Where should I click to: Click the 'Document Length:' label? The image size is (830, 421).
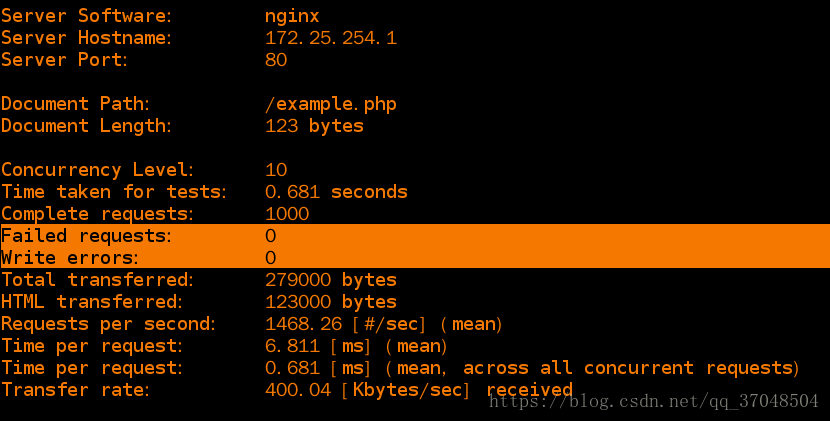point(86,126)
